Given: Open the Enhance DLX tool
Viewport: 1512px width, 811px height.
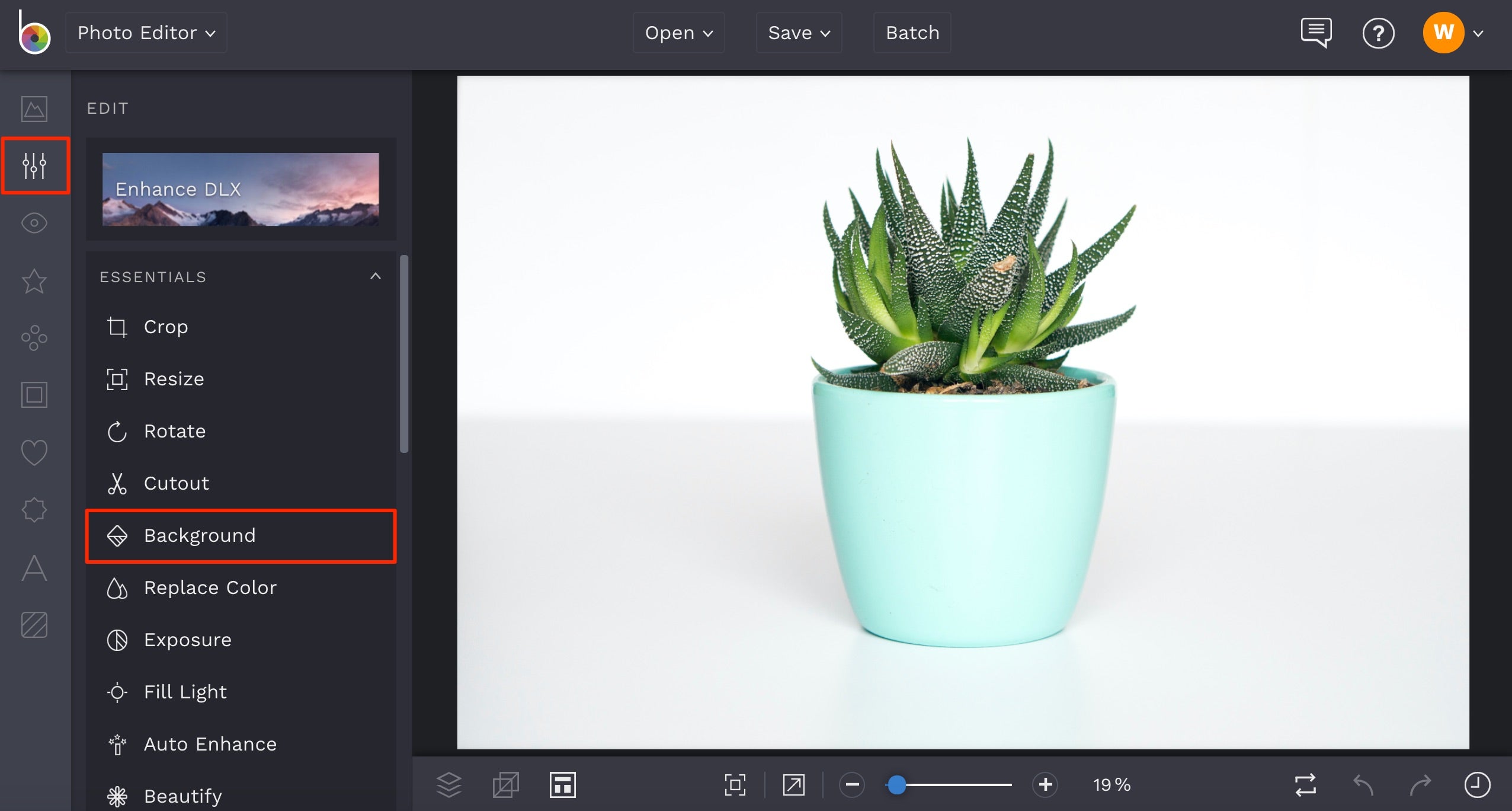Looking at the screenshot, I should click(x=240, y=189).
